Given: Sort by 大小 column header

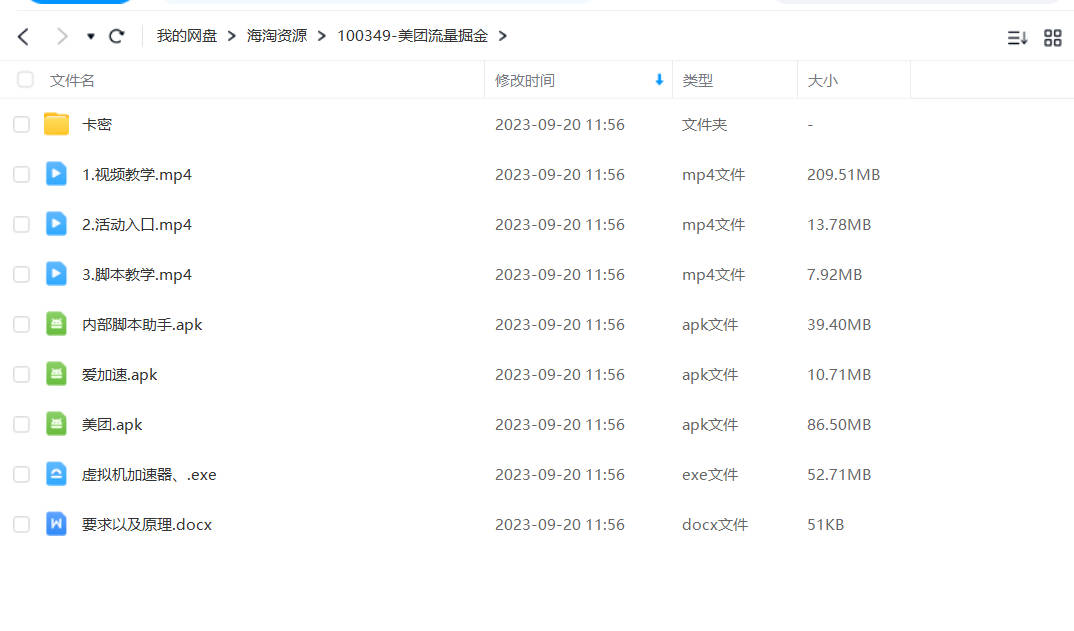Looking at the screenshot, I should [x=822, y=80].
